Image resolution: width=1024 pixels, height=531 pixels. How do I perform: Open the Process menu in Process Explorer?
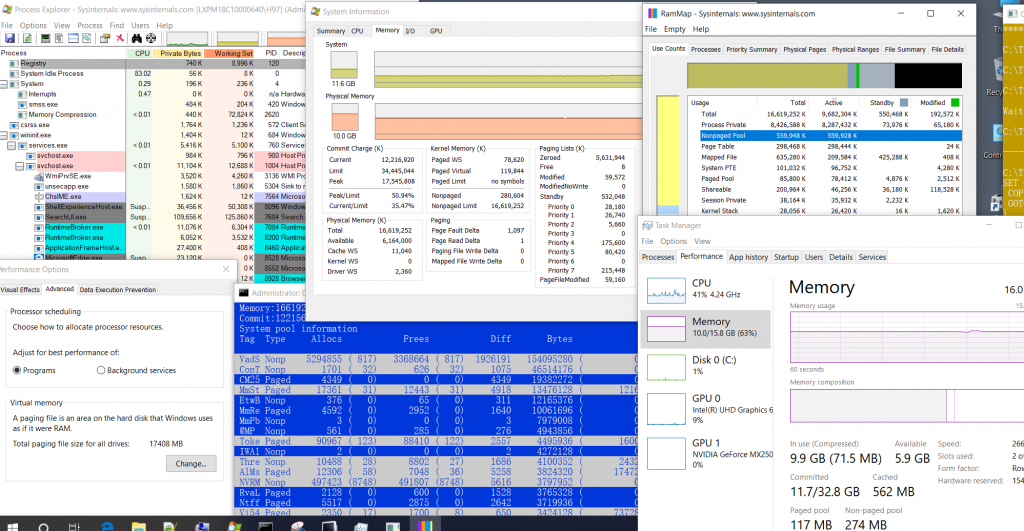pos(89,25)
